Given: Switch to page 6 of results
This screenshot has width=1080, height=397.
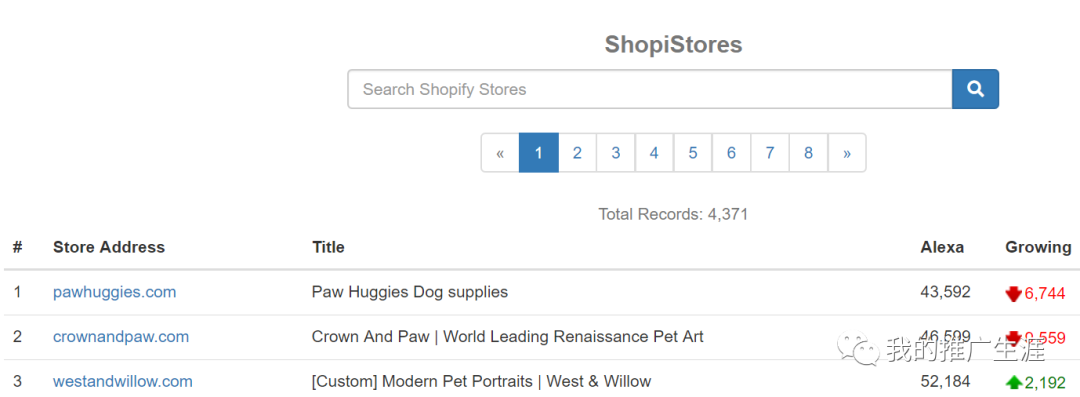Looking at the screenshot, I should 731,153.
